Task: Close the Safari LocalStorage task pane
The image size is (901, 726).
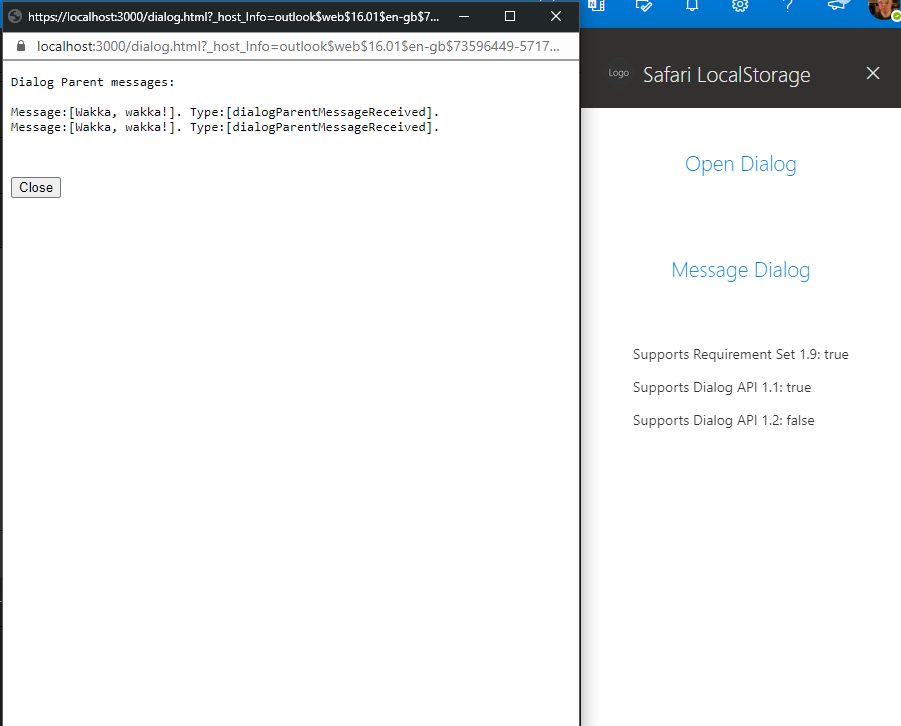Action: point(872,73)
